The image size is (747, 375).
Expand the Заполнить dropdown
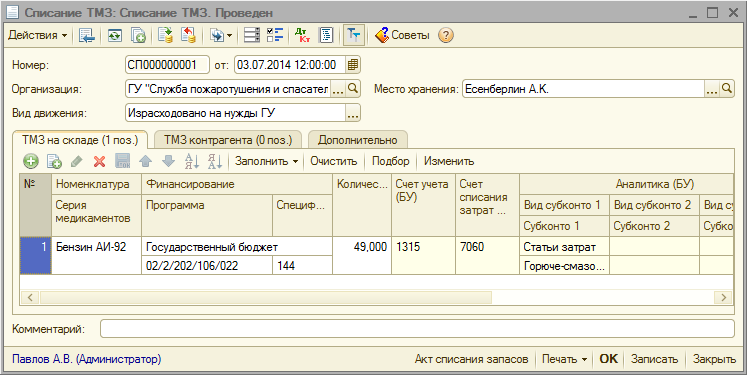pos(266,162)
